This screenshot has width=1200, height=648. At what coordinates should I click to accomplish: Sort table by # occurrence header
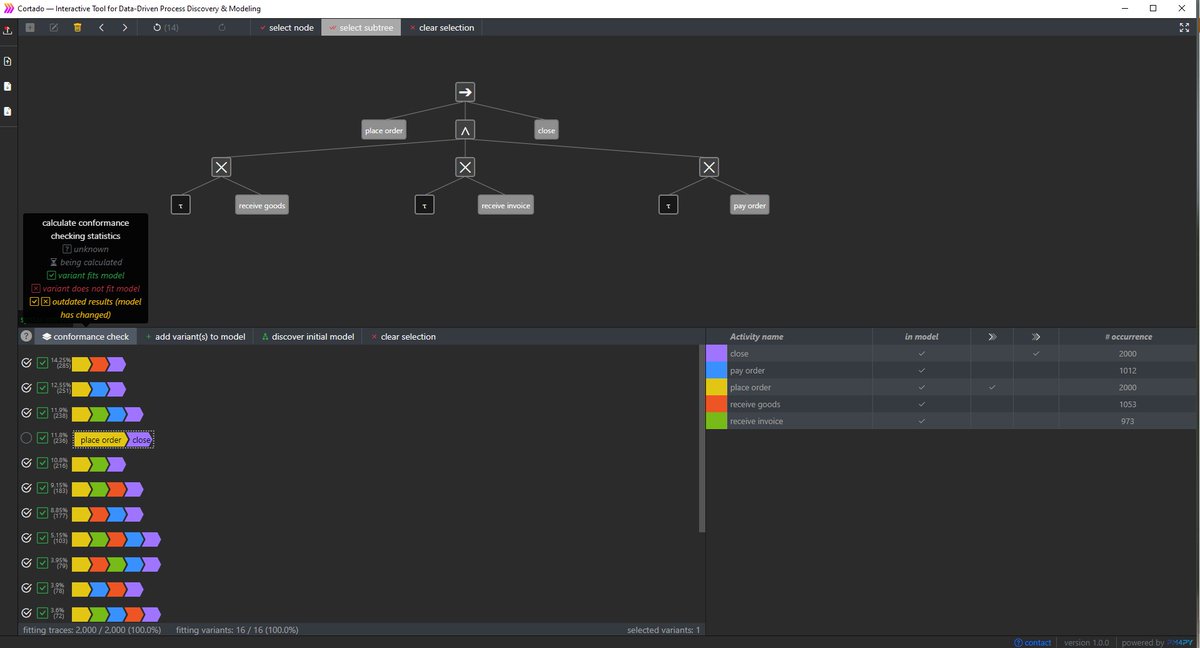(1127, 337)
